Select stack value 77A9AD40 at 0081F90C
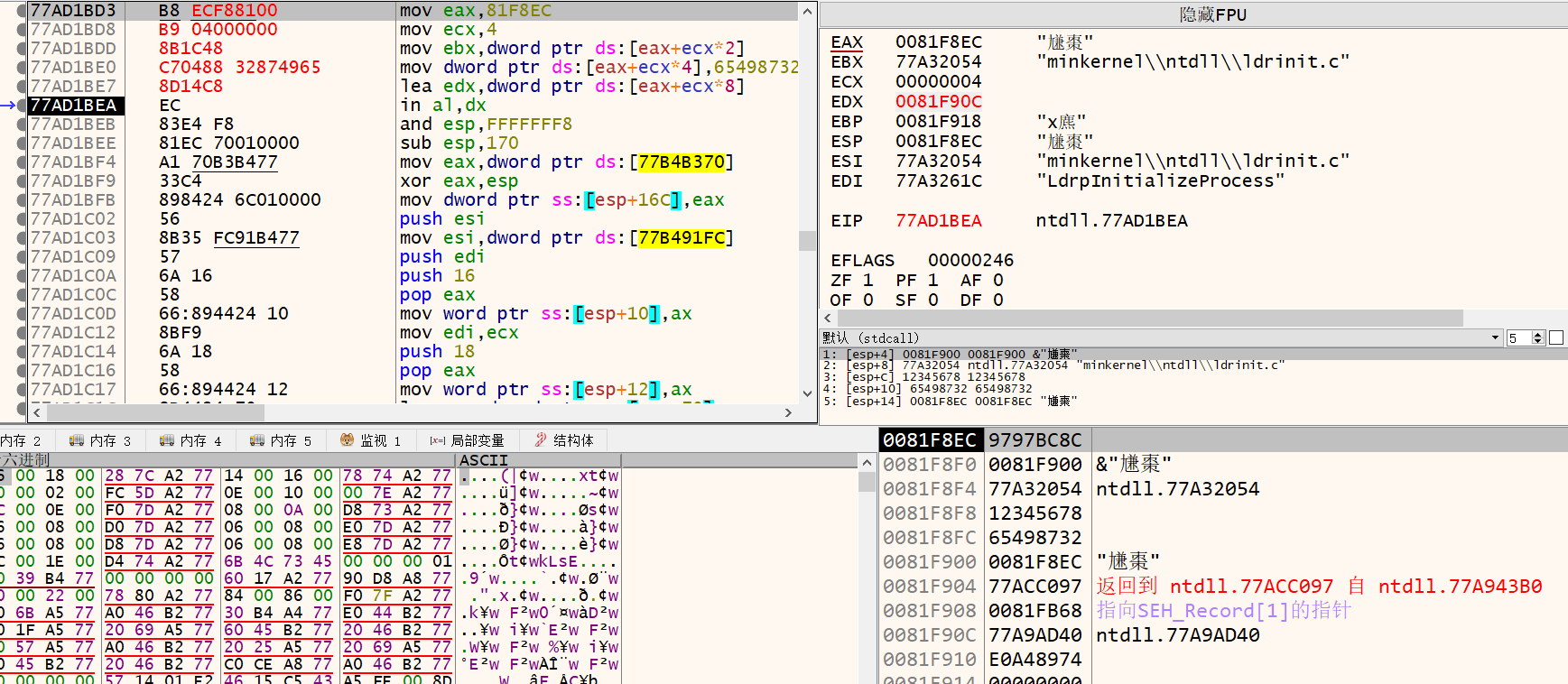1568x684 pixels. pos(1035,635)
